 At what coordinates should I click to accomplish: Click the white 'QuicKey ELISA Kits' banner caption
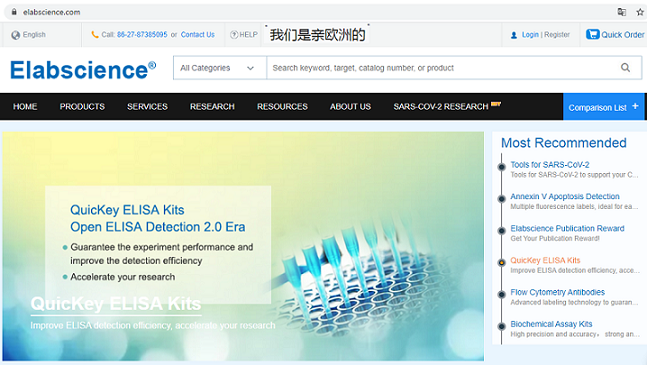116,304
